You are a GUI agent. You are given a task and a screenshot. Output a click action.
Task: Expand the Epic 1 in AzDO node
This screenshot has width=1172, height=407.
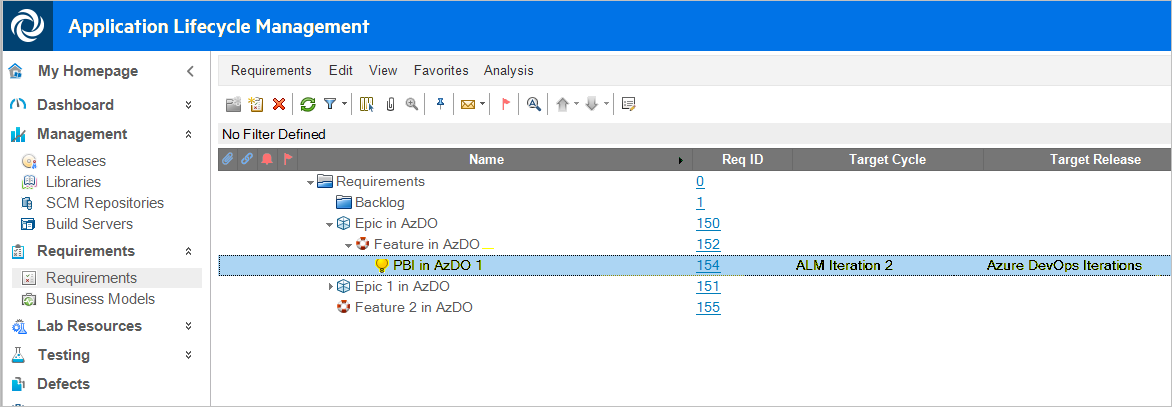pos(331,286)
